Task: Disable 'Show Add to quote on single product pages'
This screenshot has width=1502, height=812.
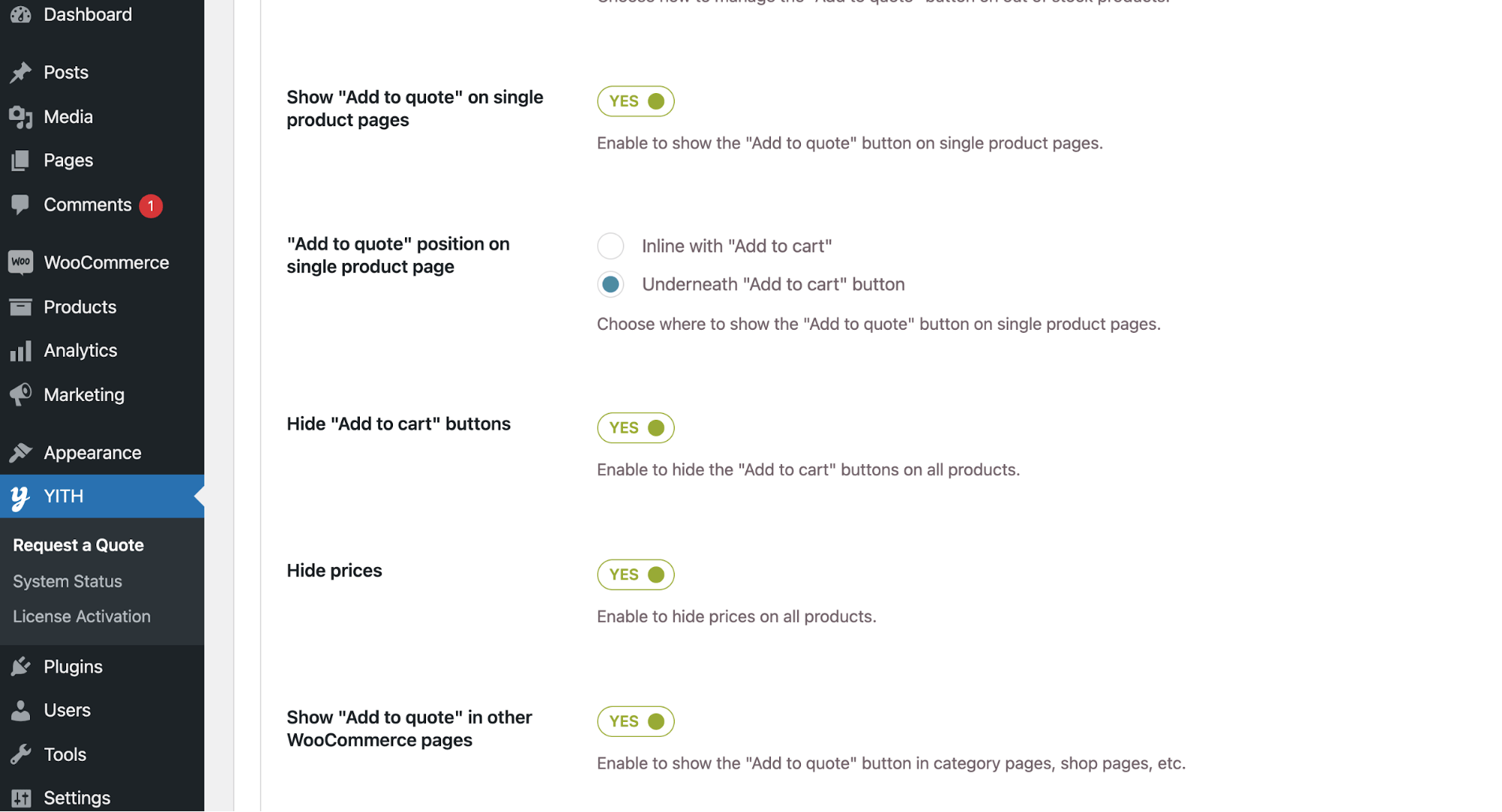Action: [x=635, y=101]
